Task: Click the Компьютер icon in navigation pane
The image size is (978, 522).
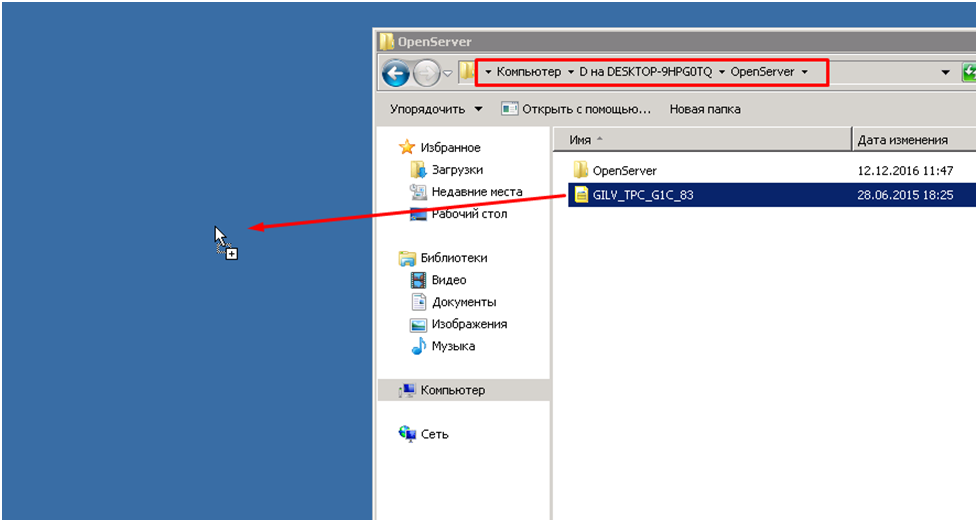Action: (x=407, y=390)
